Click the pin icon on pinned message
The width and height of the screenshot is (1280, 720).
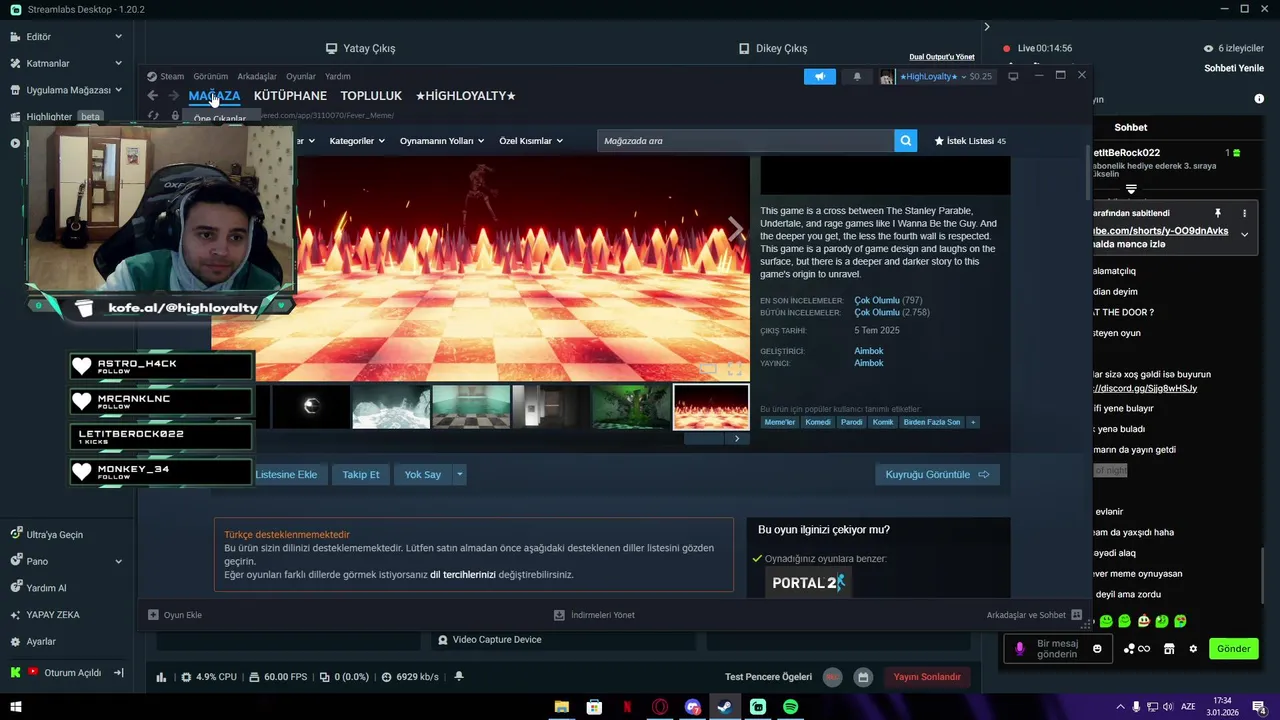[x=1218, y=213]
